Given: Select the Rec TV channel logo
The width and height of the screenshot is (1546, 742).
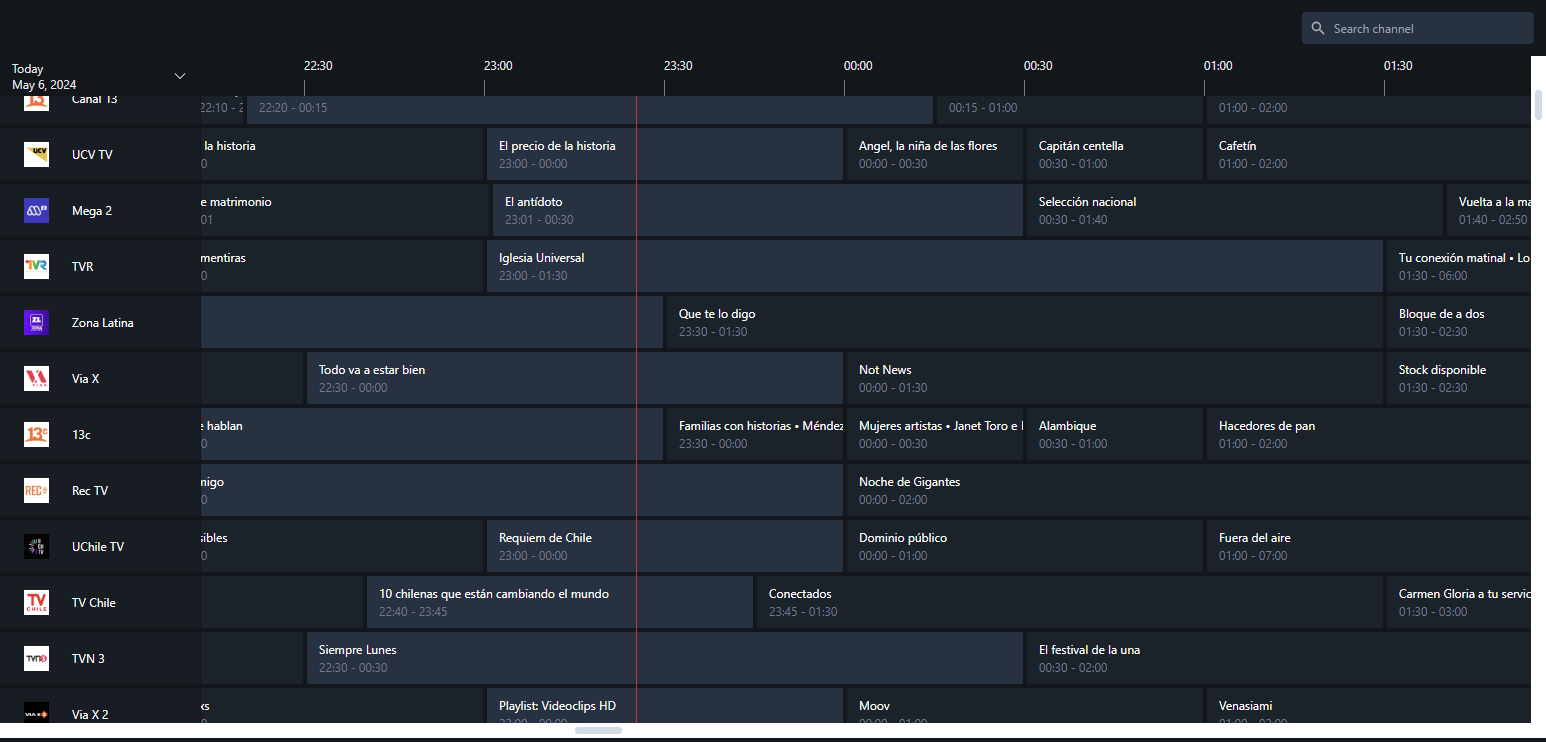Looking at the screenshot, I should pos(36,490).
